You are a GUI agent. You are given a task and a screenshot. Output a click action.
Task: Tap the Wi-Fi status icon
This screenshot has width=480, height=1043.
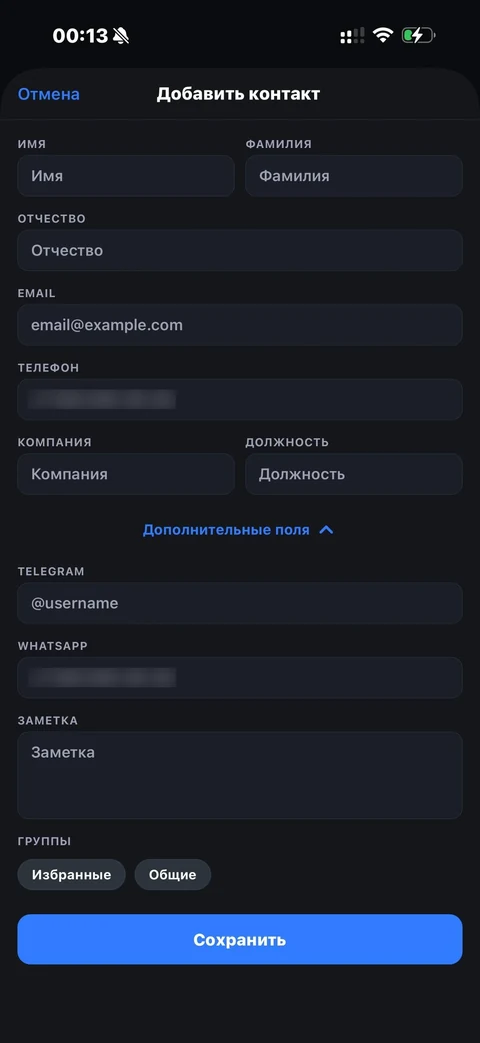pyautogui.click(x=383, y=35)
